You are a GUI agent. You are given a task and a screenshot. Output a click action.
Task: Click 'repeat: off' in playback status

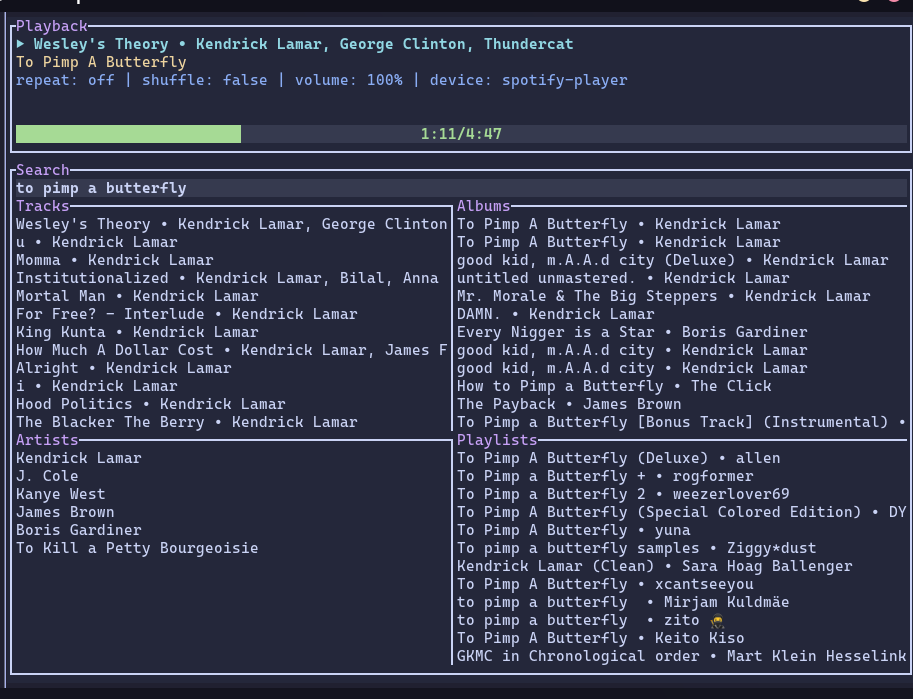coord(65,80)
